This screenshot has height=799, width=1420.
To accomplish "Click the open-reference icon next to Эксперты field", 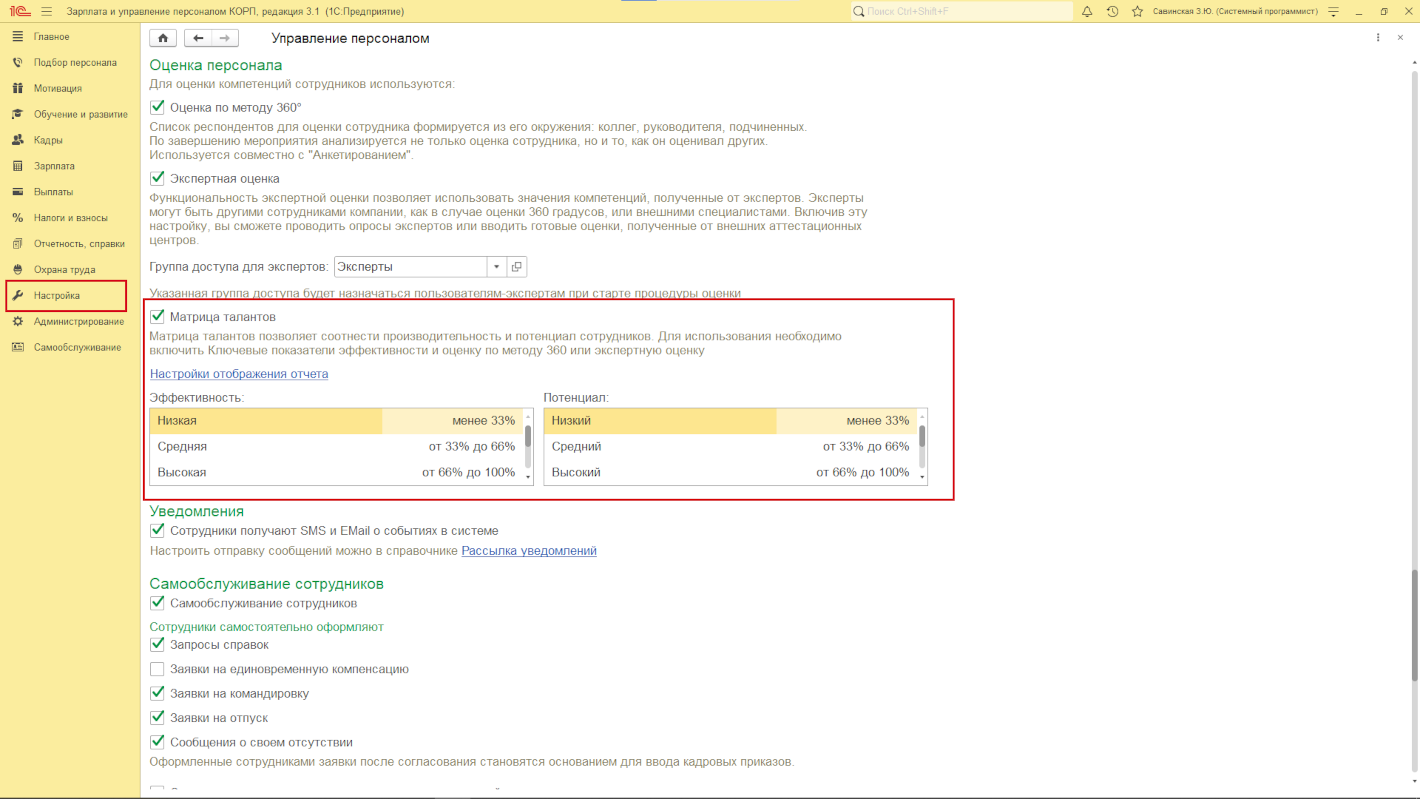I will 517,267.
